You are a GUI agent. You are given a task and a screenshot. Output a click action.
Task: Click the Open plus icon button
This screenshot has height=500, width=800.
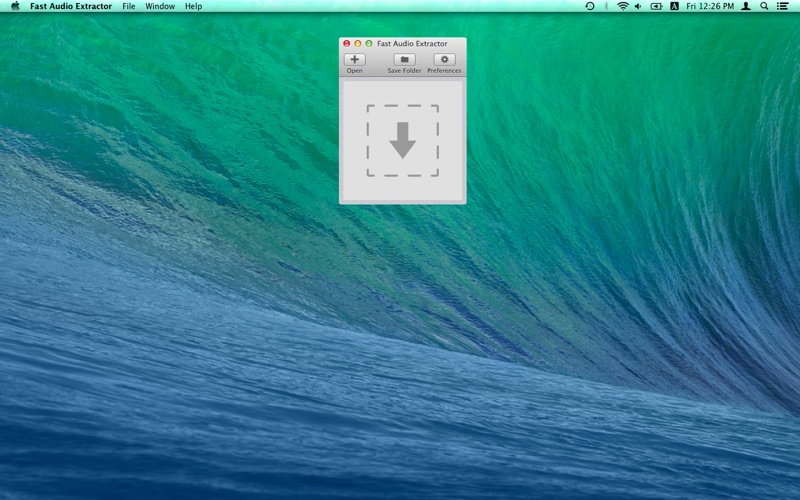point(355,60)
